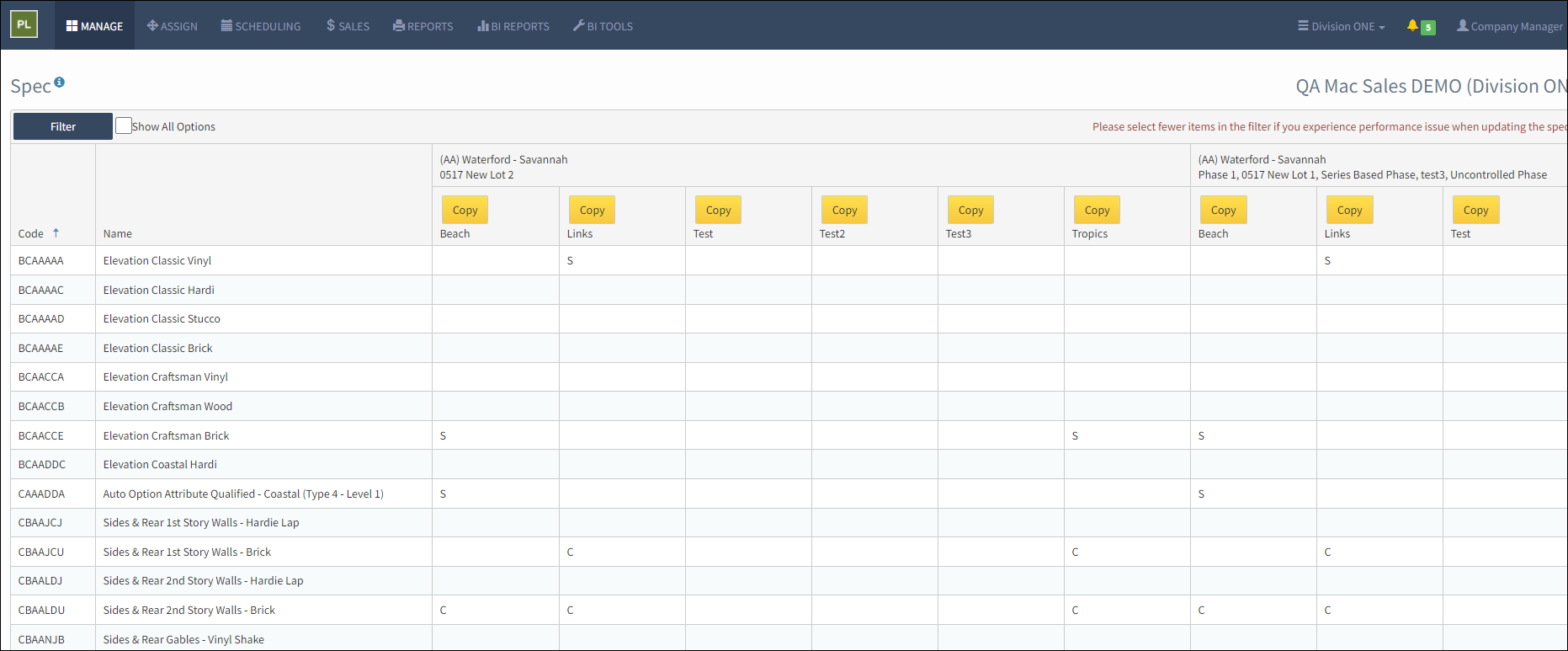This screenshot has height=651, width=1568.
Task: Click Copy above Tropics column
Action: tap(1097, 210)
